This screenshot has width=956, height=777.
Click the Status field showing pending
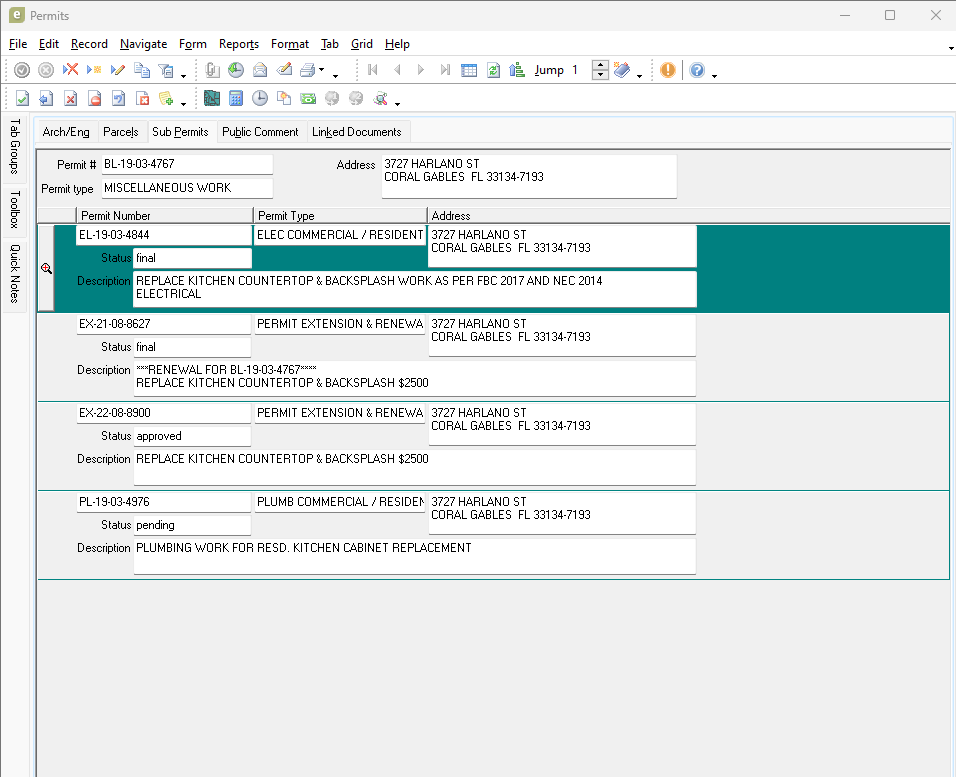pyautogui.click(x=191, y=525)
